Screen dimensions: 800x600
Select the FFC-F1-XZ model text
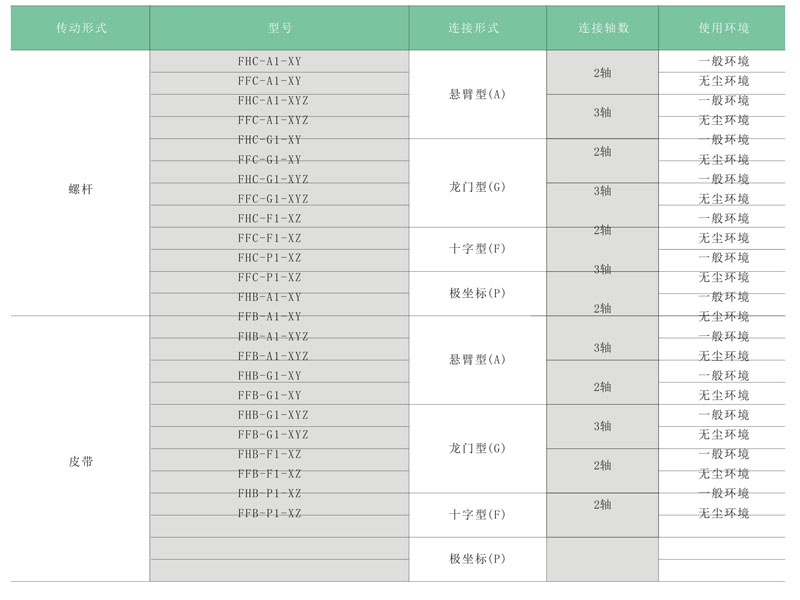(x=269, y=238)
